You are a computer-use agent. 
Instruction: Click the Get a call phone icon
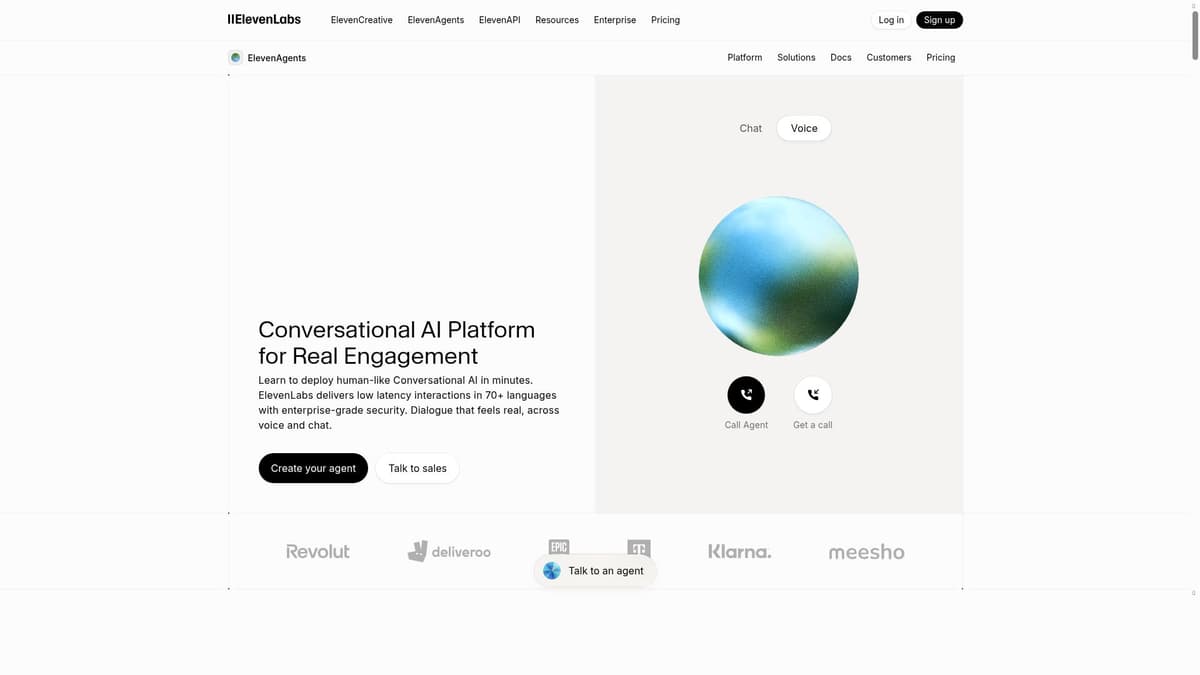coord(812,394)
